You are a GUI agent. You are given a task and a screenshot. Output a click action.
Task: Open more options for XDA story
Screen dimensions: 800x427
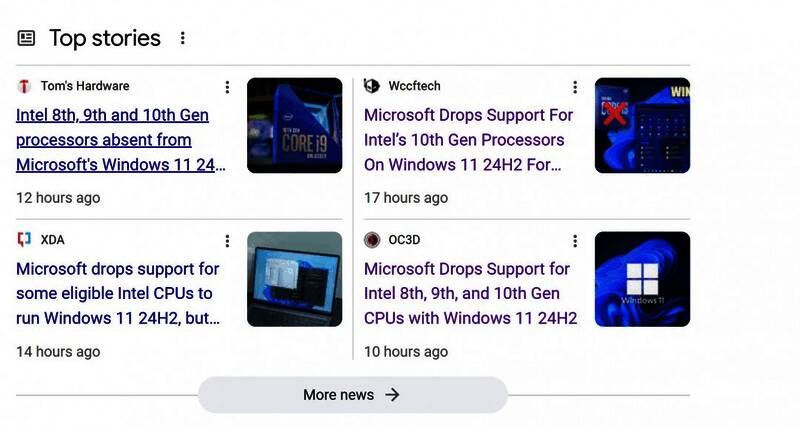coord(227,241)
